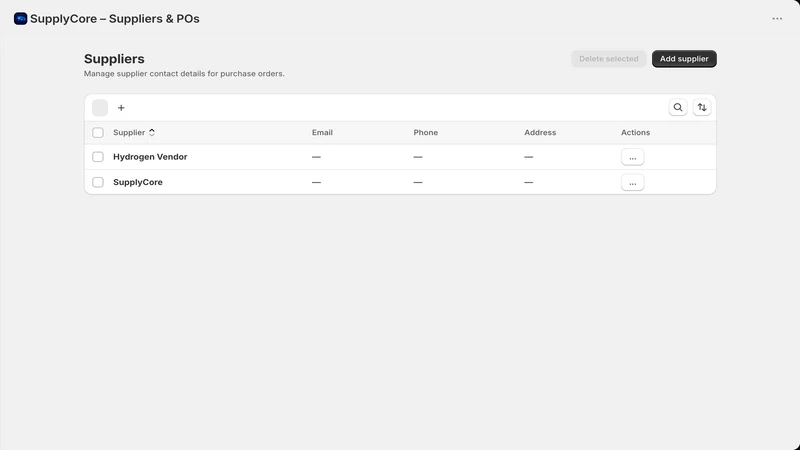Image resolution: width=800 pixels, height=450 pixels.
Task: Click the SupplyCore app logo icon
Action: [x=20, y=19]
